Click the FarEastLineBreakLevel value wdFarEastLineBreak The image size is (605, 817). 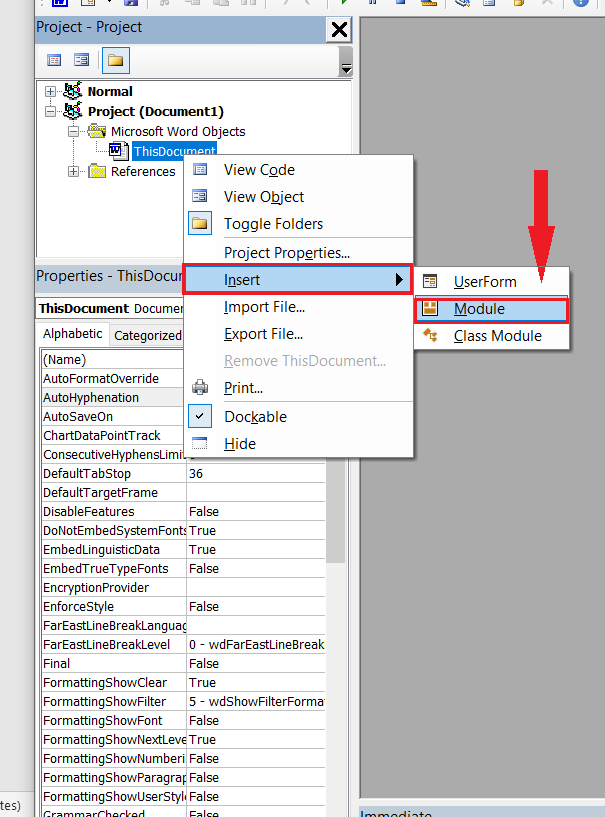coord(255,645)
